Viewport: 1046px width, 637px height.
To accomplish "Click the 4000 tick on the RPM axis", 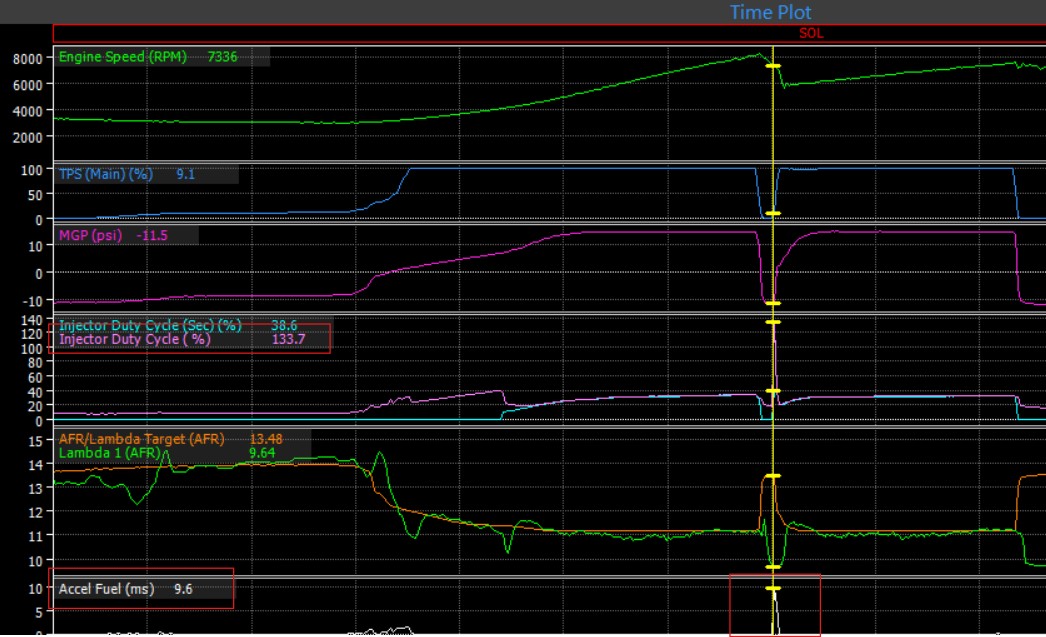I will point(27,111).
